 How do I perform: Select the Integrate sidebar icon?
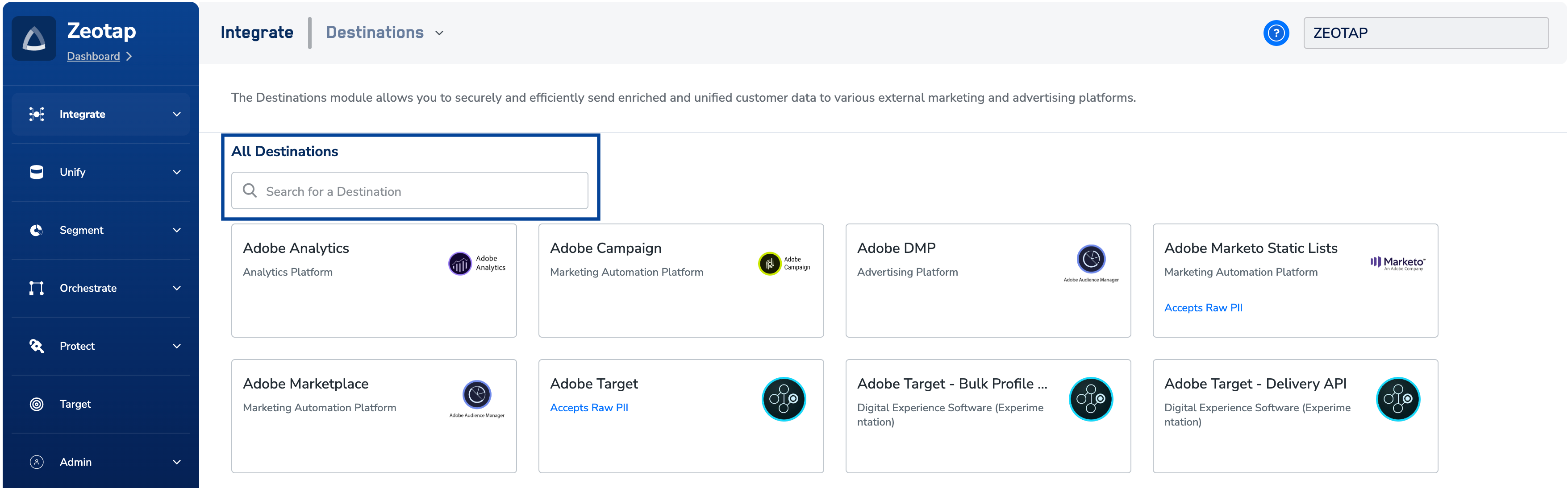pyautogui.click(x=37, y=114)
